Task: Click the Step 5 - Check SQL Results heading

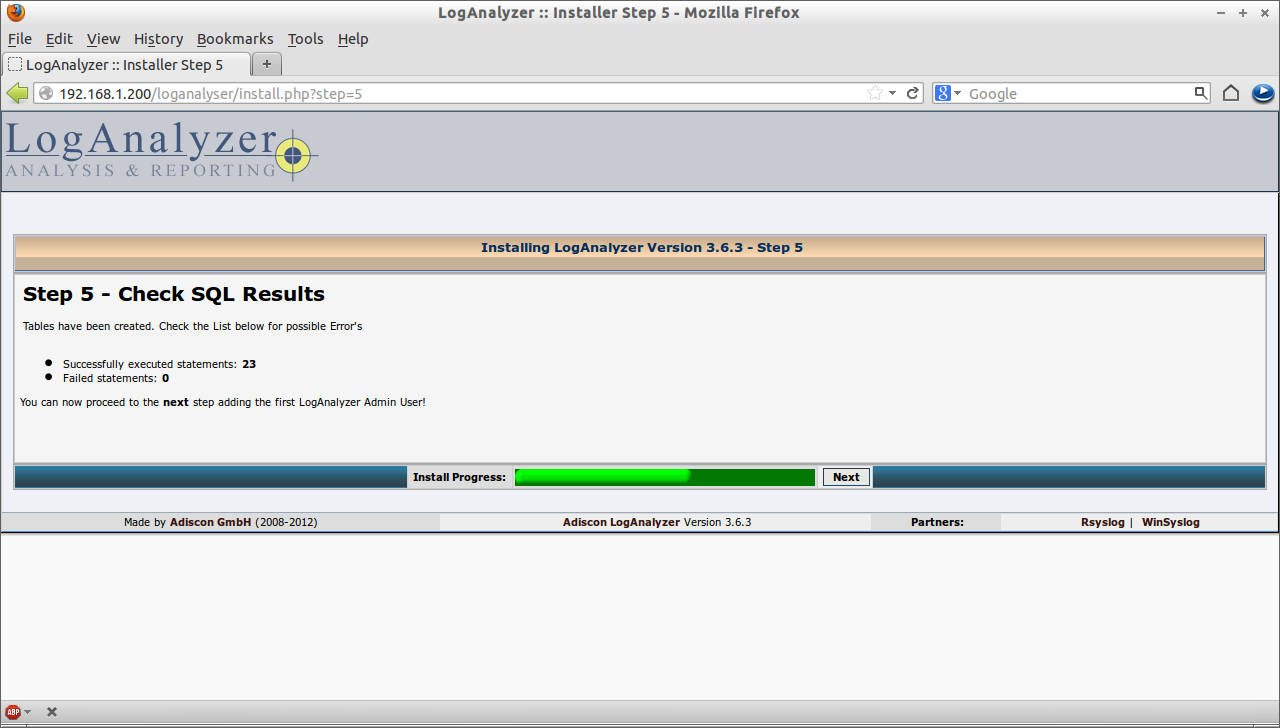Action: [174, 294]
